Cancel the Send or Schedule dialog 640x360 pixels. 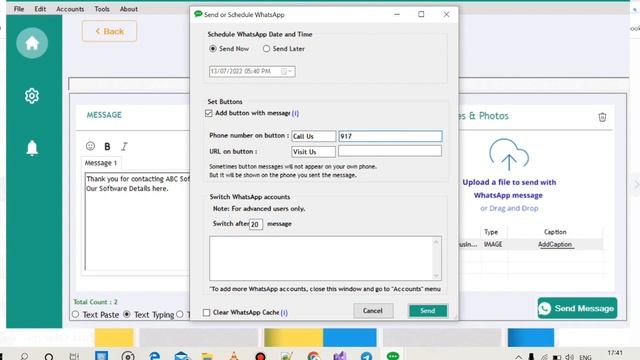[x=373, y=311]
